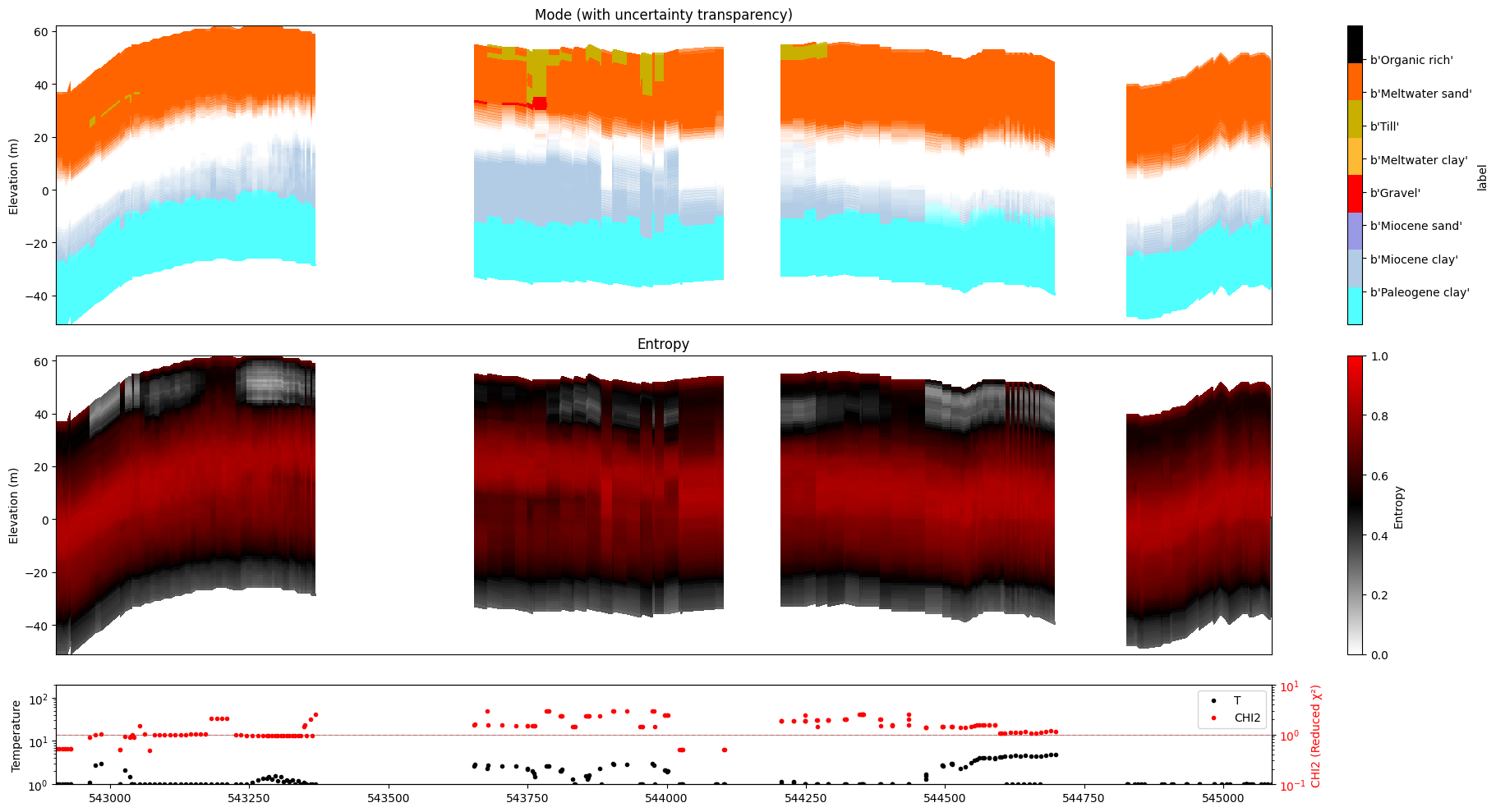
Task: Click the 'Temperature' y-axis label
Action: point(16,736)
